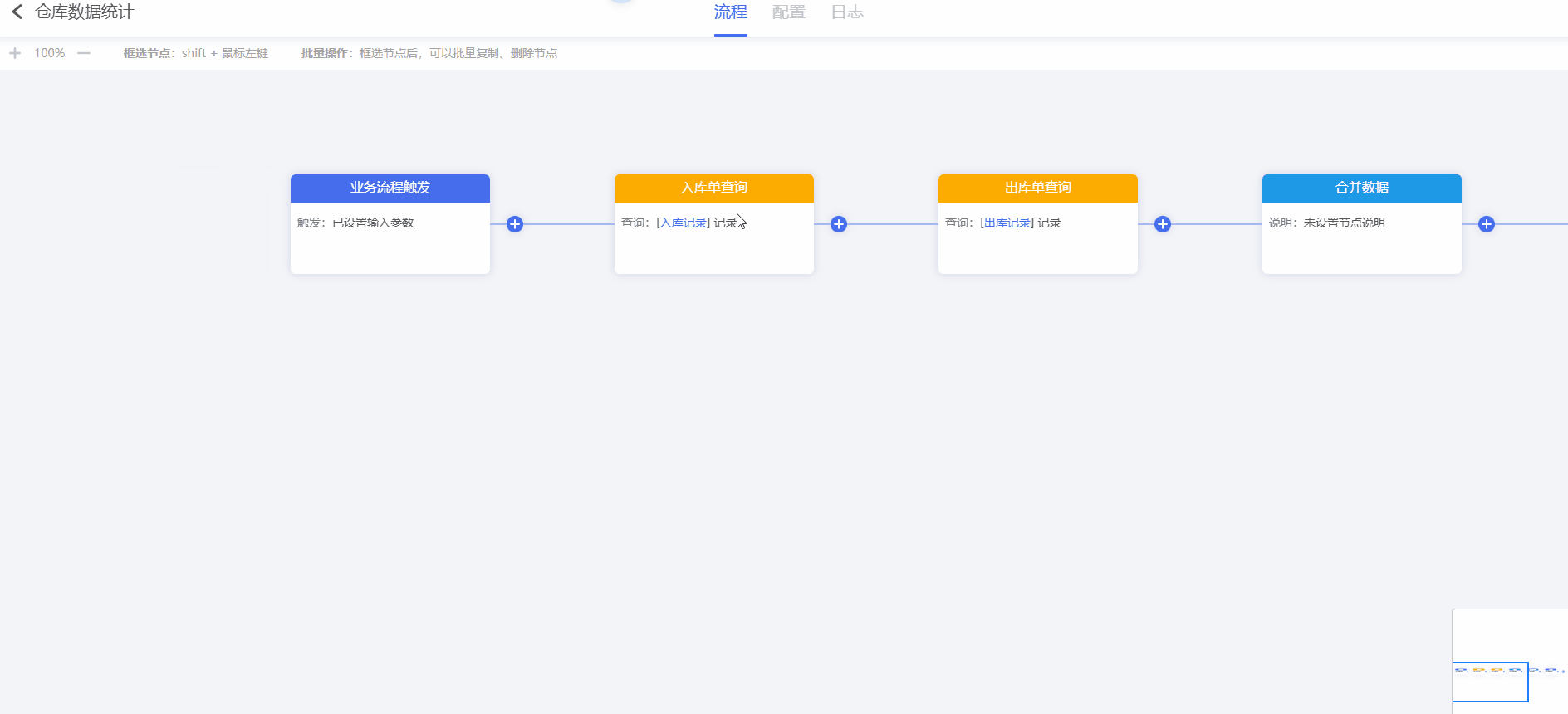Click the 100% zoom level display
Viewport: 1568px width, 714px height.
coord(50,53)
